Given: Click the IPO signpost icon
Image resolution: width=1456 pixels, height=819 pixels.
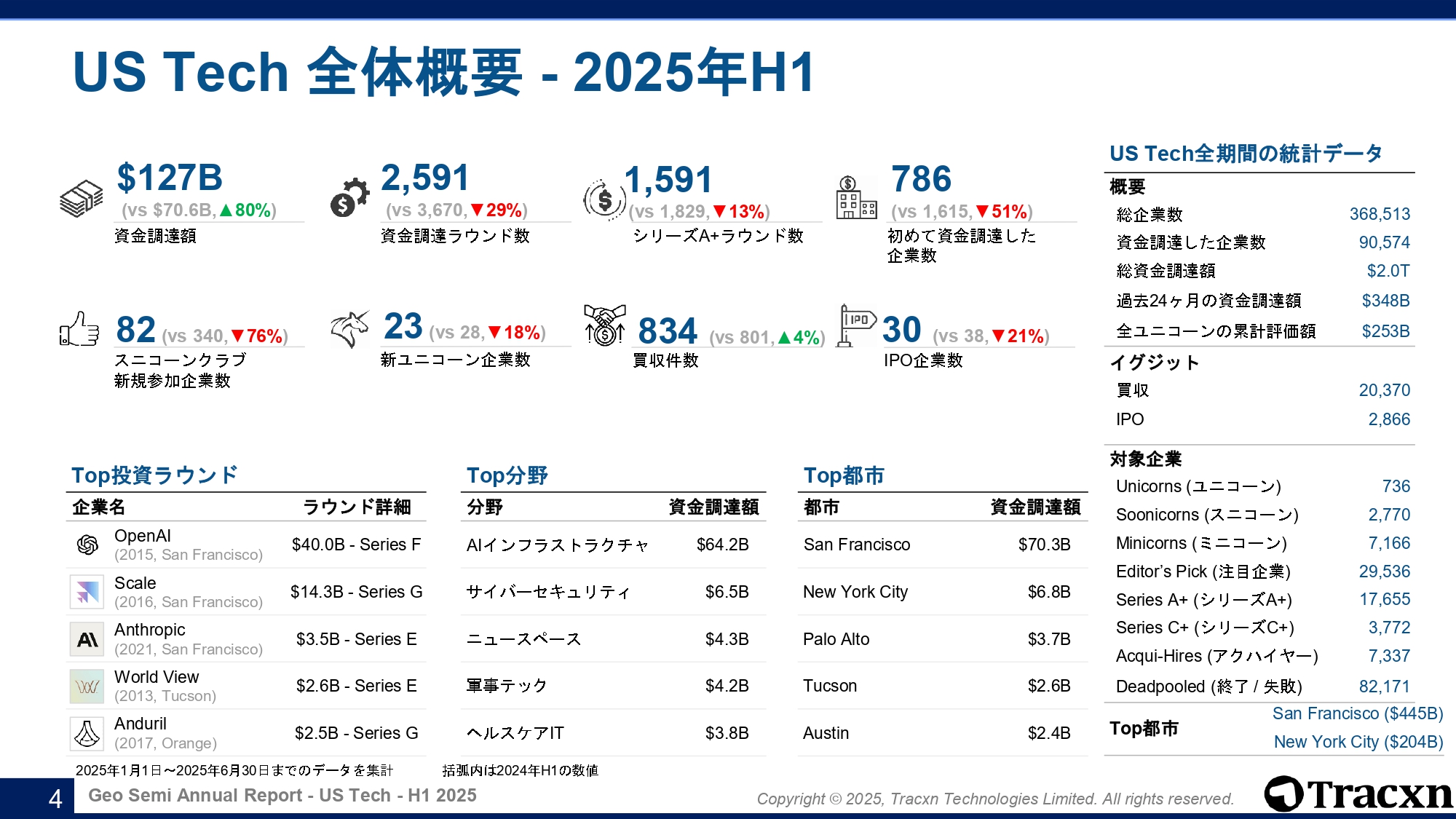Looking at the screenshot, I should [x=855, y=325].
